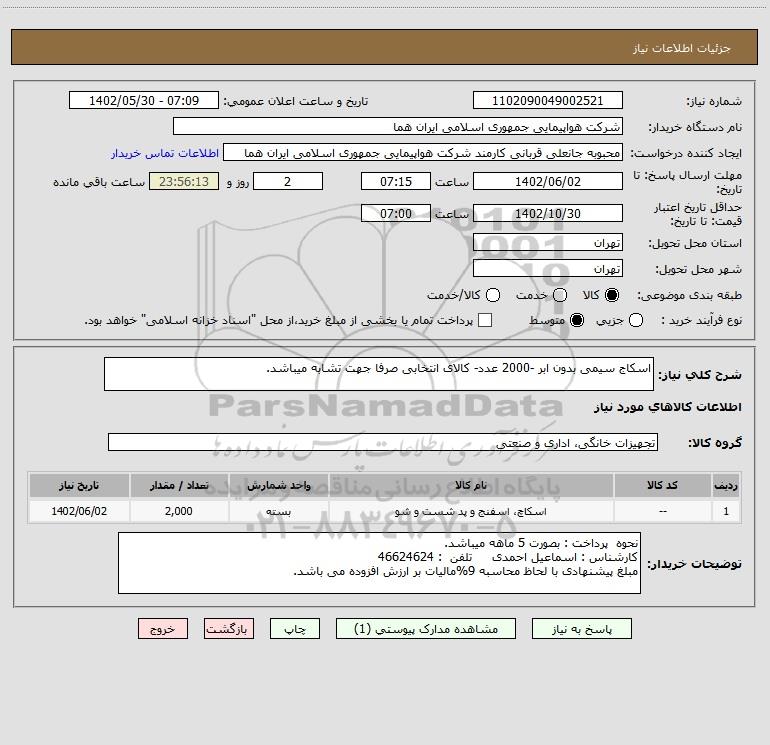Toggle the اسناد خزانه اسلامی payment checkbox
Viewport: 770px width, 745px height.
tap(485, 320)
